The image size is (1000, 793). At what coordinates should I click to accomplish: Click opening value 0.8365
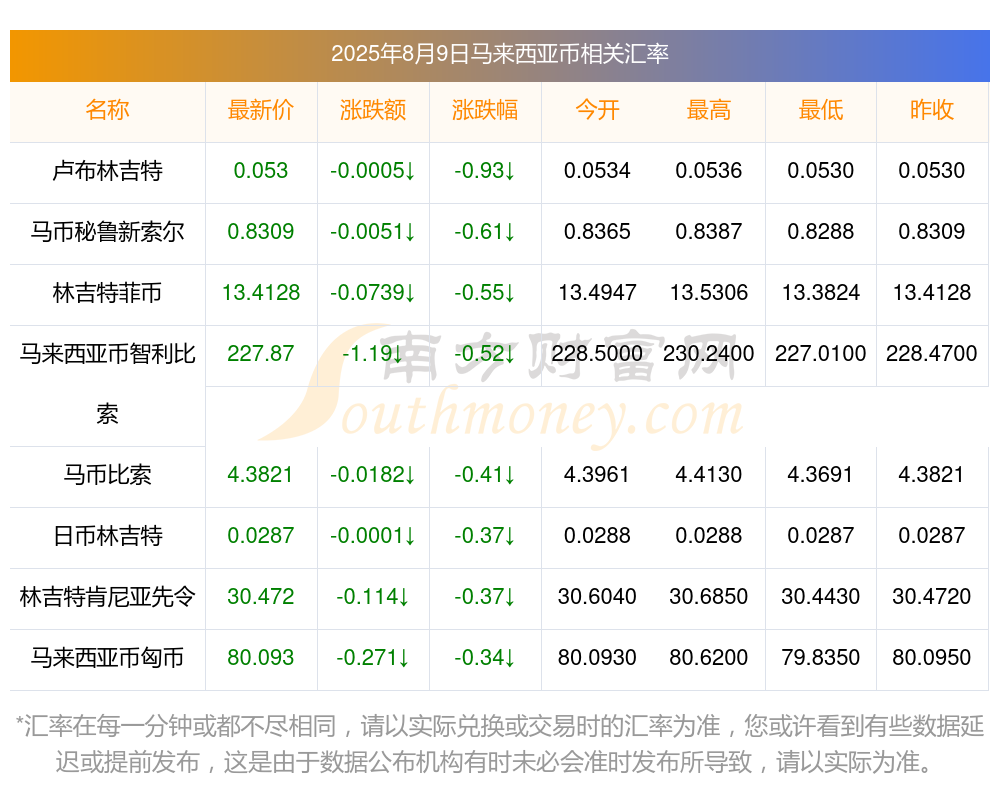597,231
